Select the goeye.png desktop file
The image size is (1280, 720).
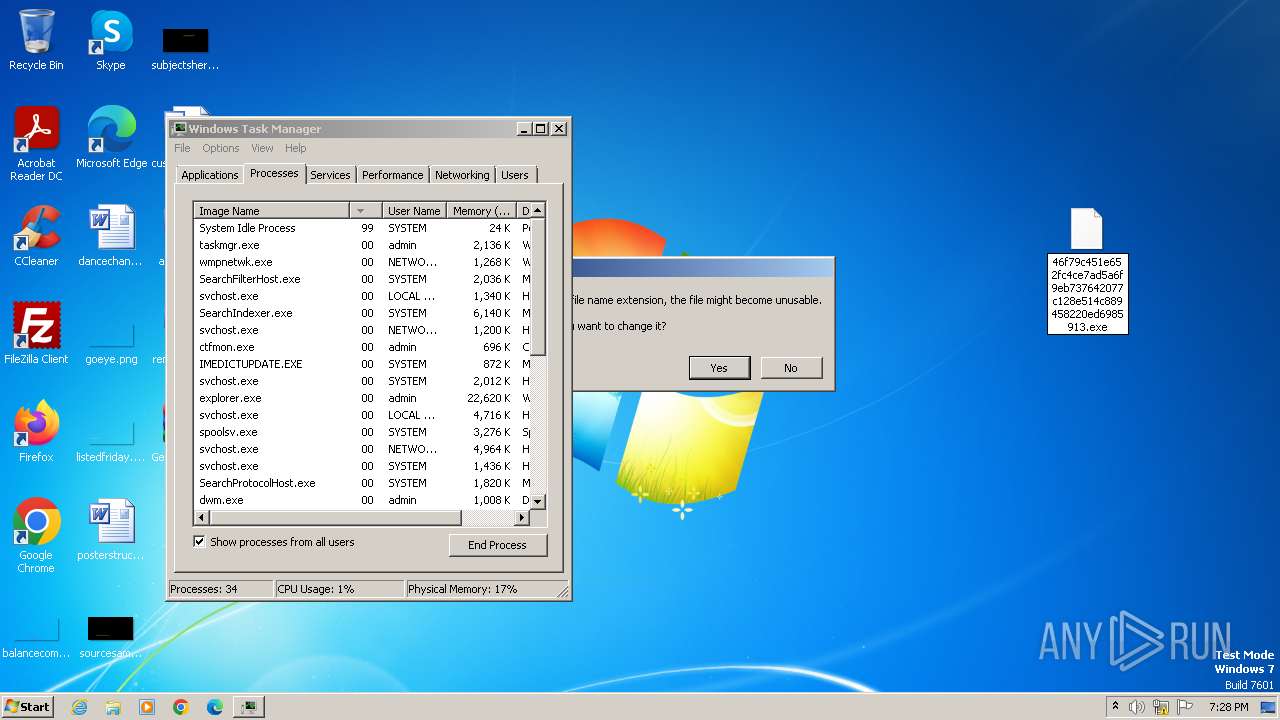[x=111, y=343]
